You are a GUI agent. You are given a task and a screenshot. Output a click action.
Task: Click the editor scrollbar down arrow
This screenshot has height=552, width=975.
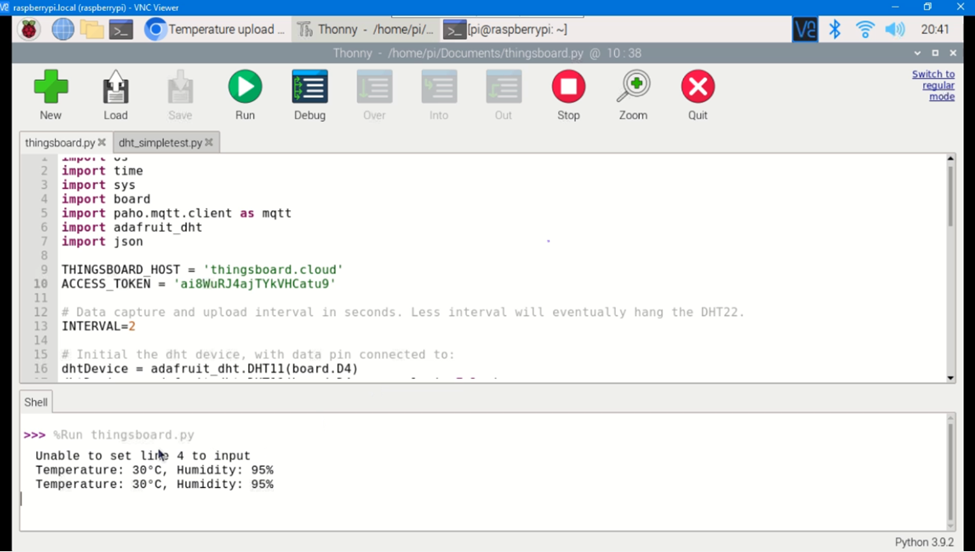pyautogui.click(x=950, y=378)
